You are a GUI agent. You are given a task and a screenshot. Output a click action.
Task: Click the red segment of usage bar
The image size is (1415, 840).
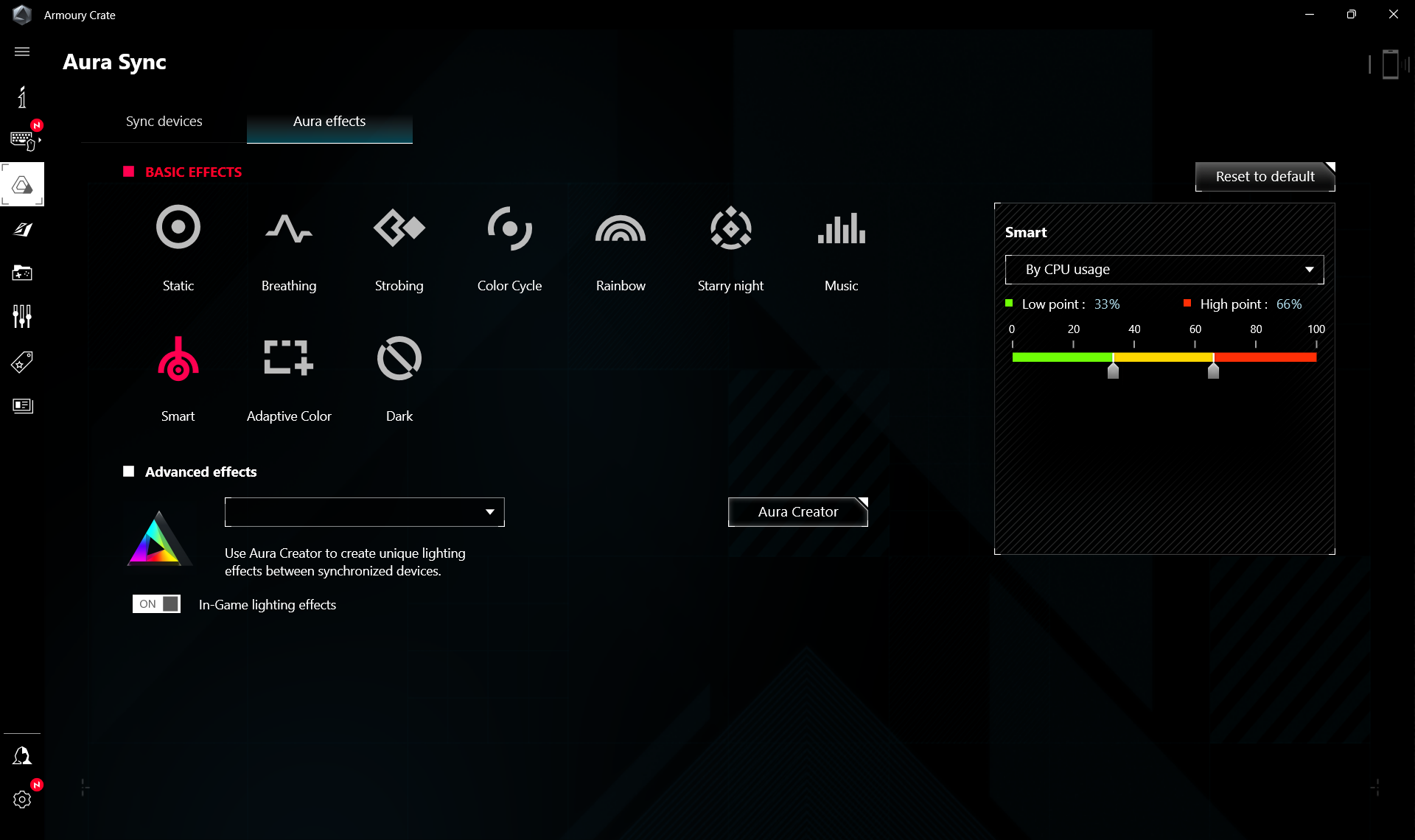coord(1265,357)
